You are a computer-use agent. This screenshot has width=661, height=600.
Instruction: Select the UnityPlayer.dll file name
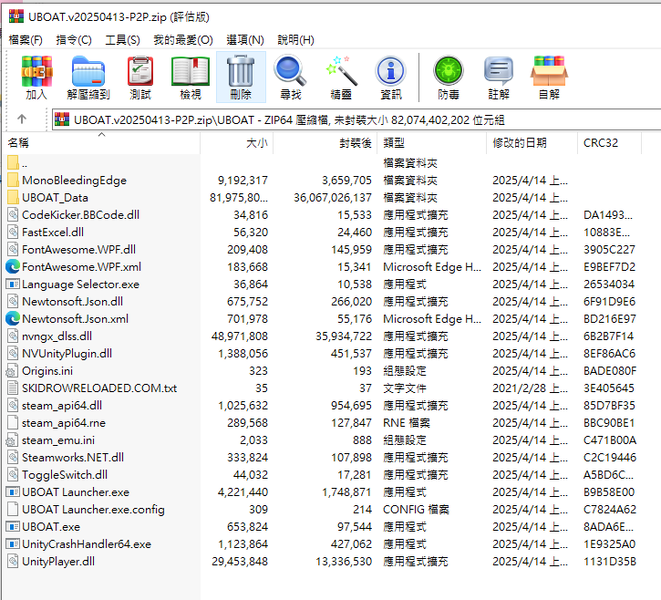pyautogui.click(x=58, y=561)
